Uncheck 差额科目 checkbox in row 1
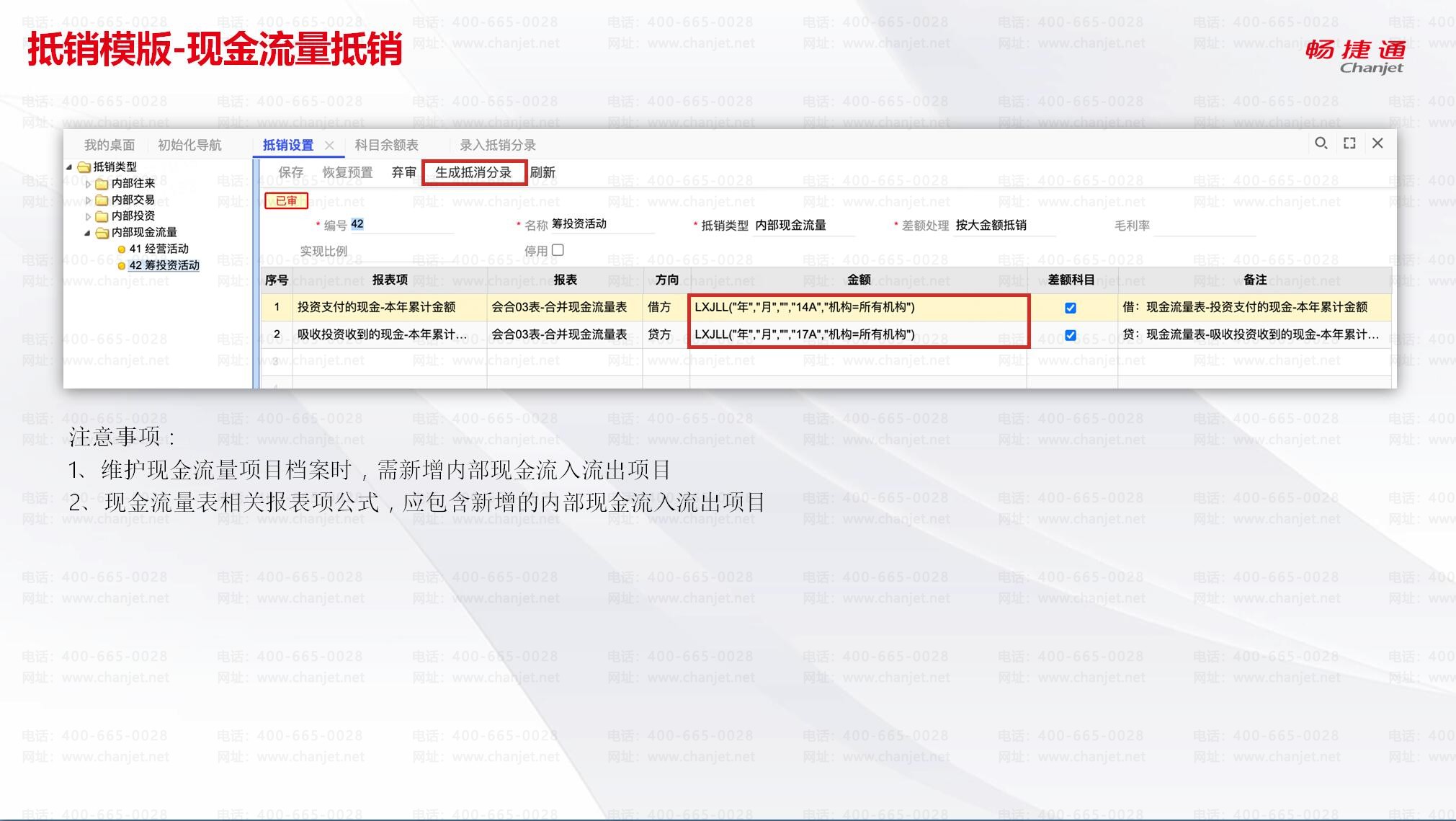 1071,308
